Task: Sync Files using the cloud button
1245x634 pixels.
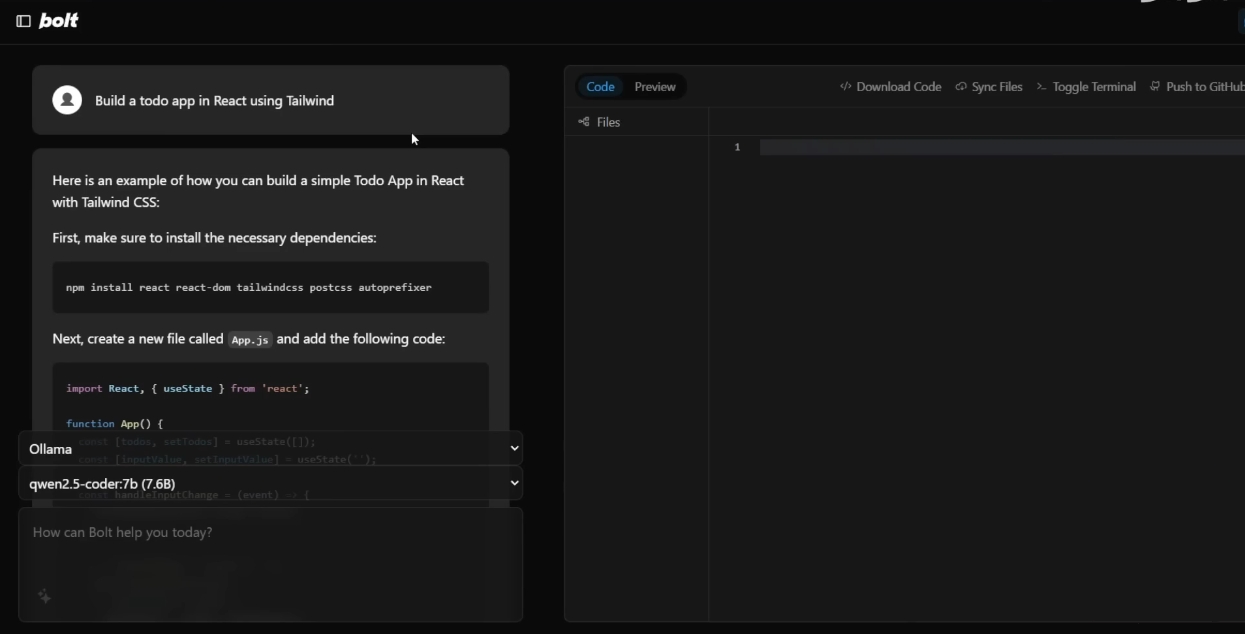Action: [989, 87]
